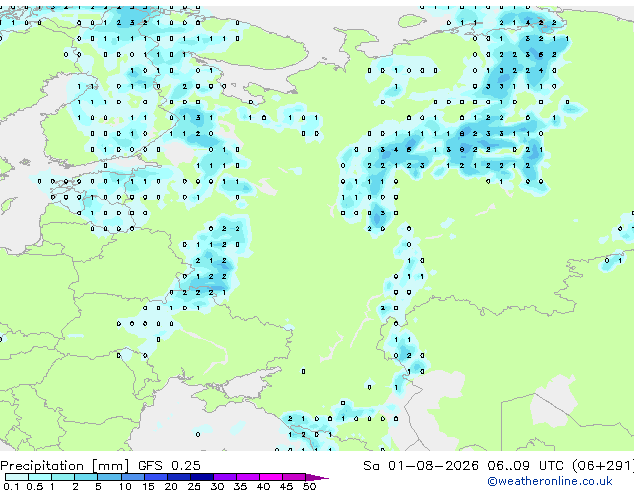This screenshot has width=634, height=490.
Task: Click the '0.1' legend scale label
Action: (x=11, y=486)
